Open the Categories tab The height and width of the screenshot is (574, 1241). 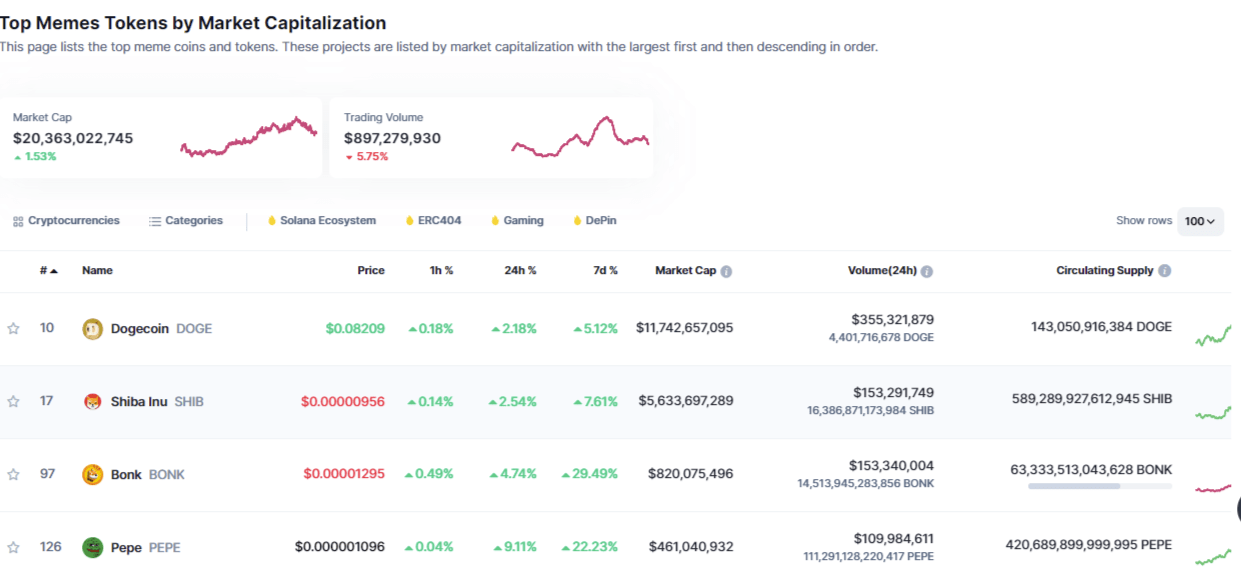click(186, 221)
